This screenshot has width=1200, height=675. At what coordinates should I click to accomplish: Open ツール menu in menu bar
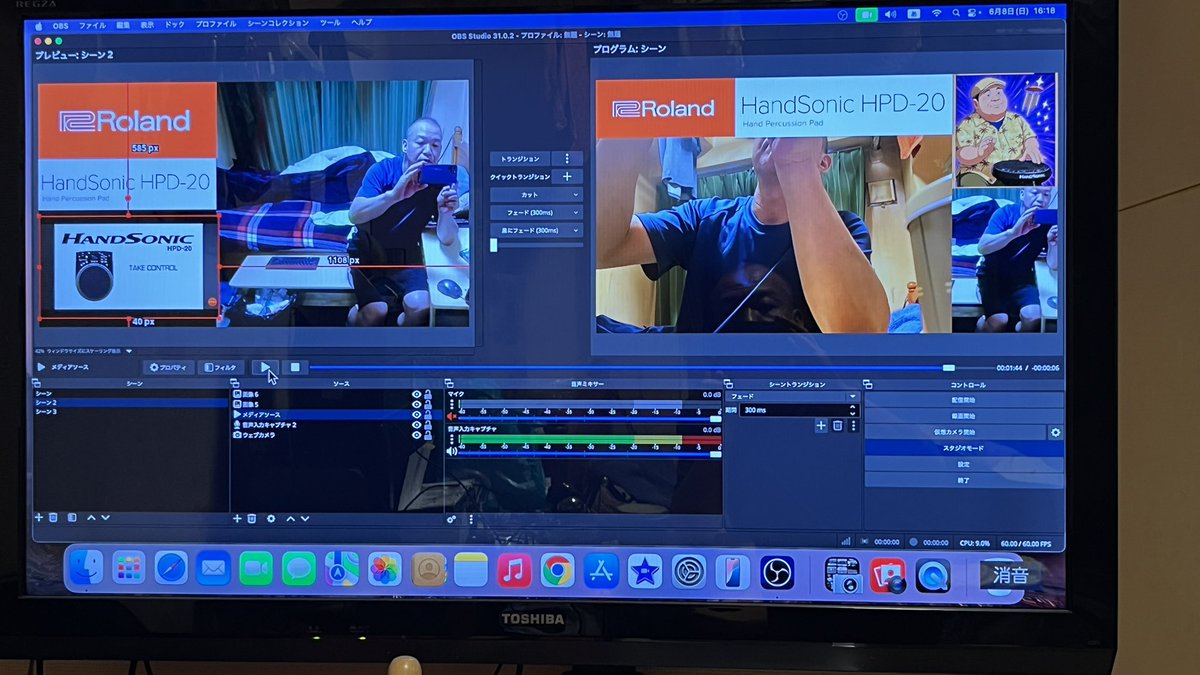click(330, 23)
